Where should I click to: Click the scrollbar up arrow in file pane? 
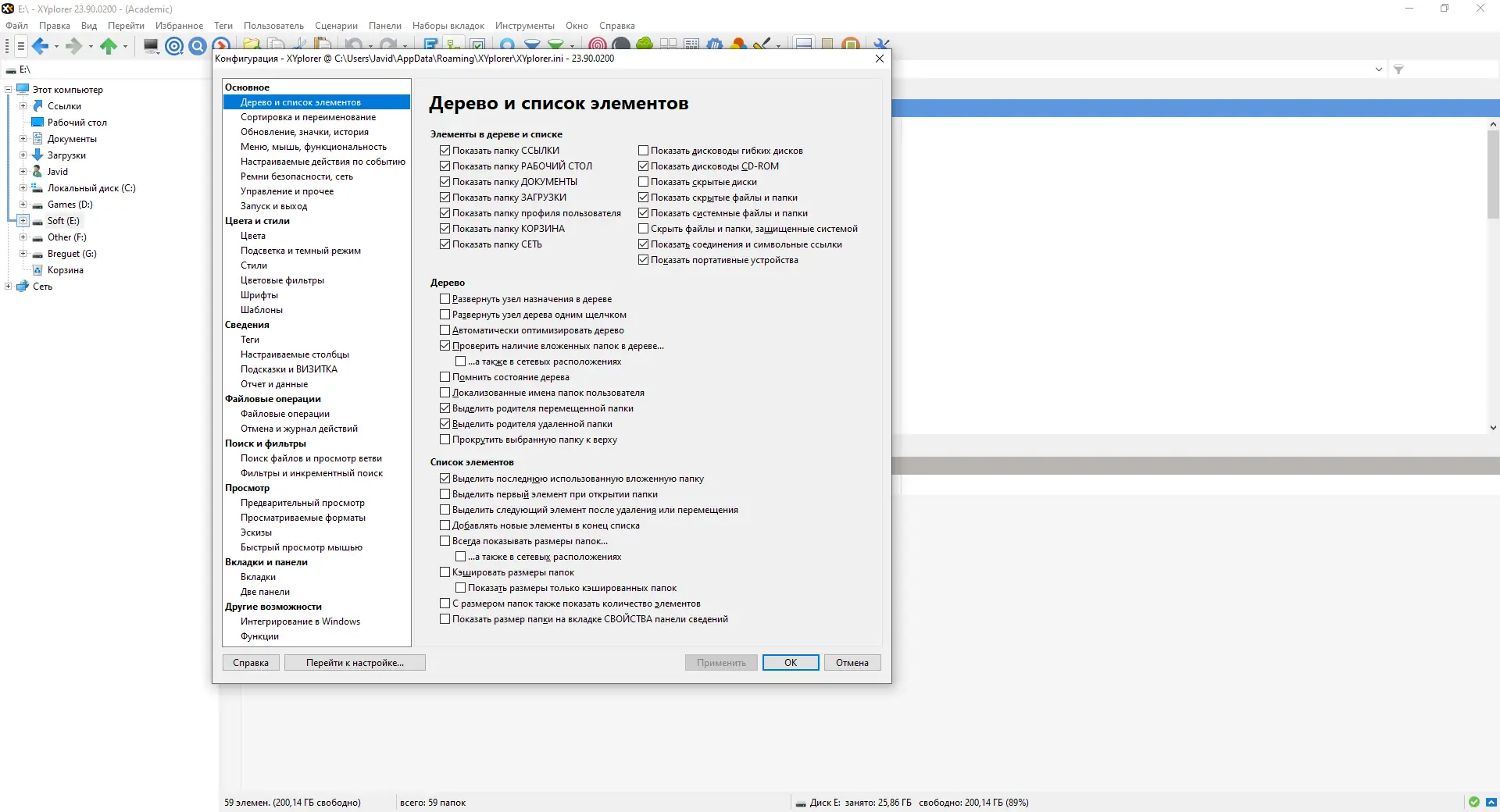(x=1493, y=123)
